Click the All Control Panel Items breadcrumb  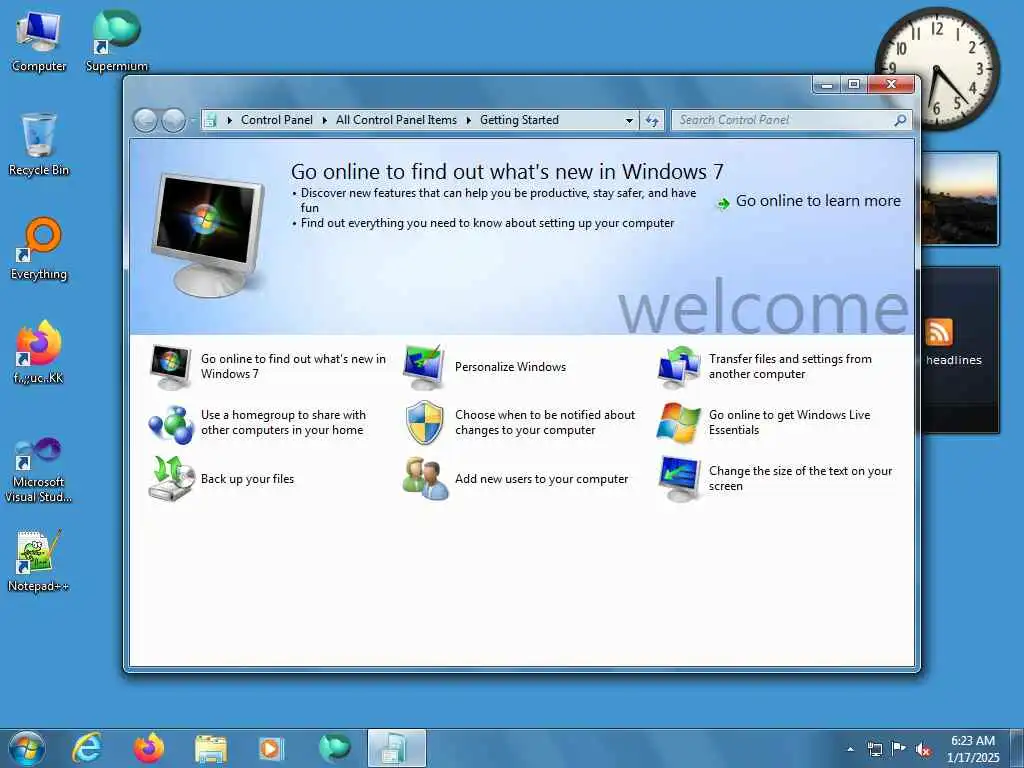click(396, 120)
